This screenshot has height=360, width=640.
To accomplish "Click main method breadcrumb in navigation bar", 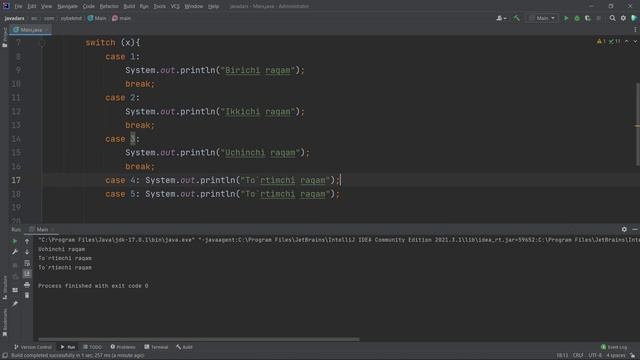I will (122, 18).
